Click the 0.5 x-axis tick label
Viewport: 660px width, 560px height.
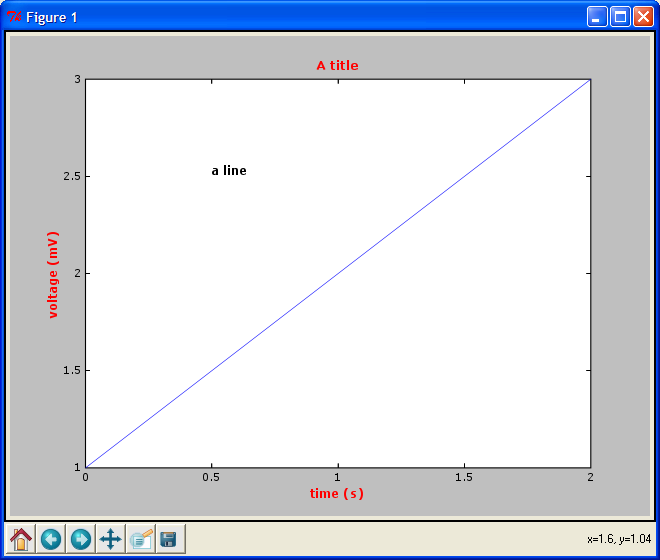click(x=211, y=477)
